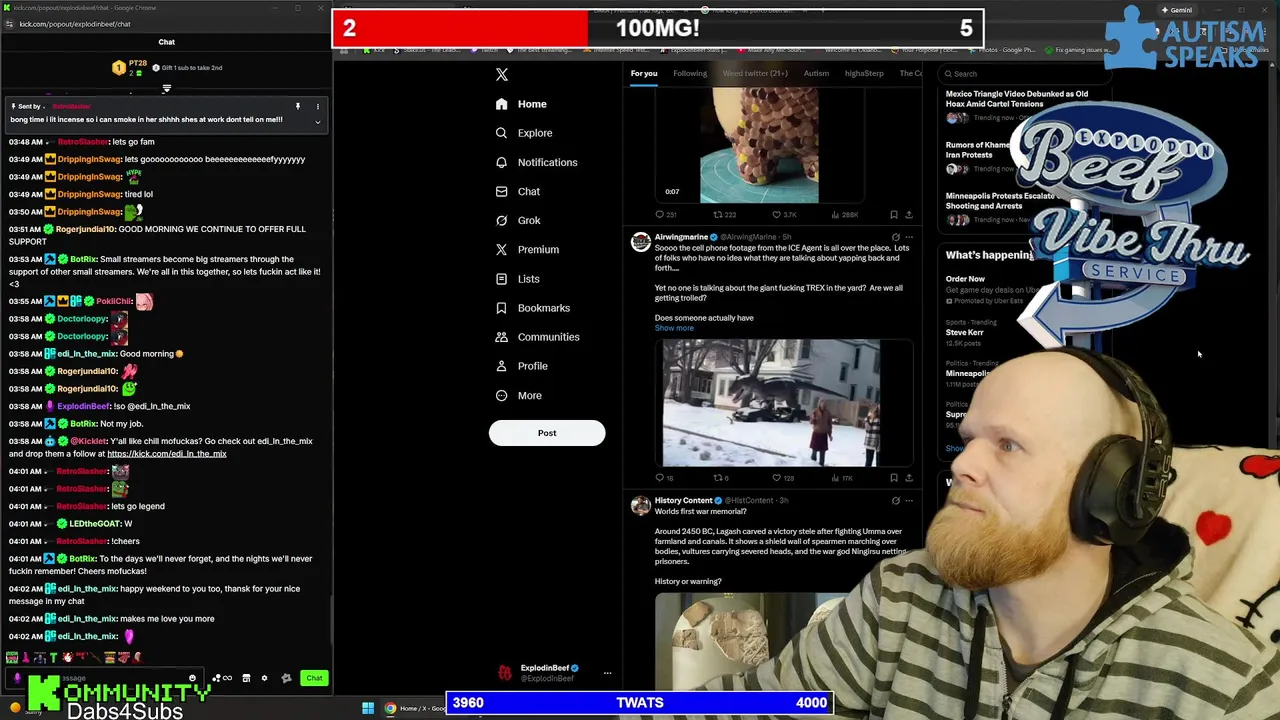This screenshot has width=1280, height=720.
Task: Open Airwingmarine post more options
Action: tap(909, 237)
